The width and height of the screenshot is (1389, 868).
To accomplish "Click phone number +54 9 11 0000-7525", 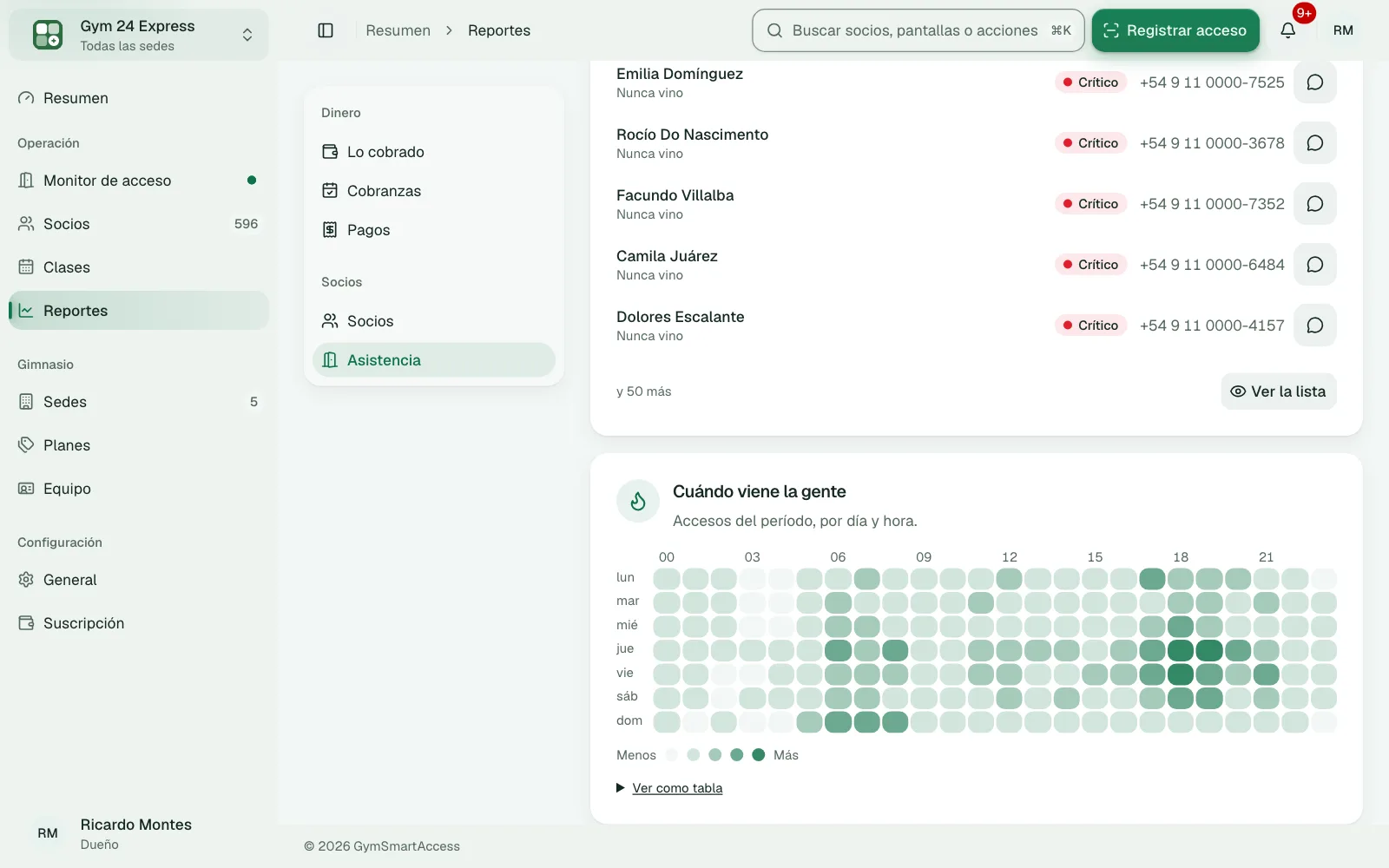I will point(1212,82).
